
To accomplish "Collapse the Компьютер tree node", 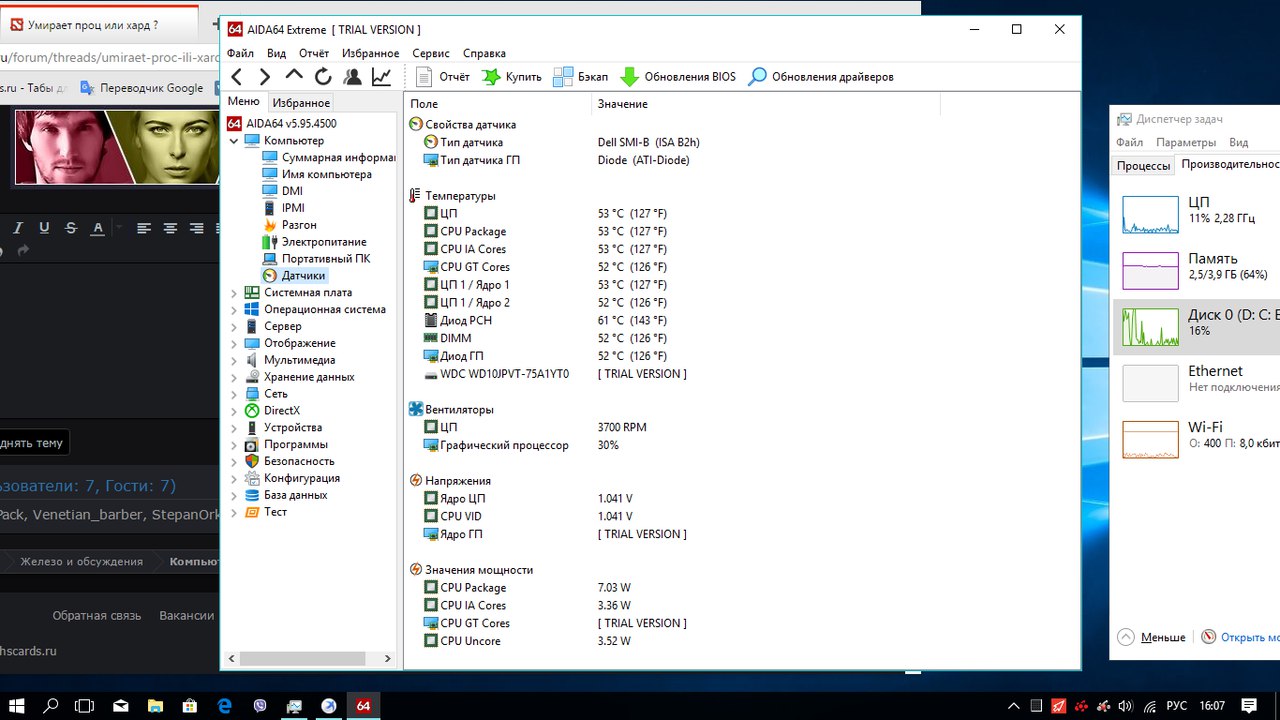I will pyautogui.click(x=234, y=141).
